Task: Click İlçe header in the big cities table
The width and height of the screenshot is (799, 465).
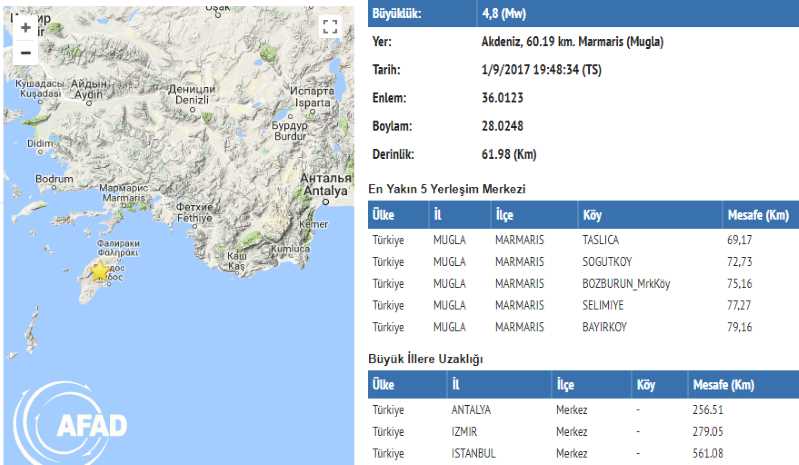Action: coord(568,385)
